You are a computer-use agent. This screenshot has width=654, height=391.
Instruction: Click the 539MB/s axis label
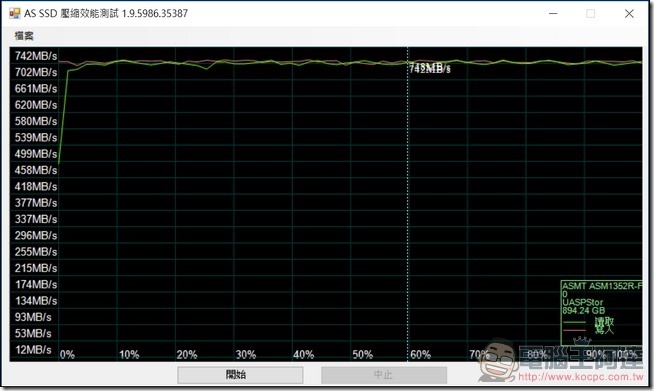click(36, 137)
